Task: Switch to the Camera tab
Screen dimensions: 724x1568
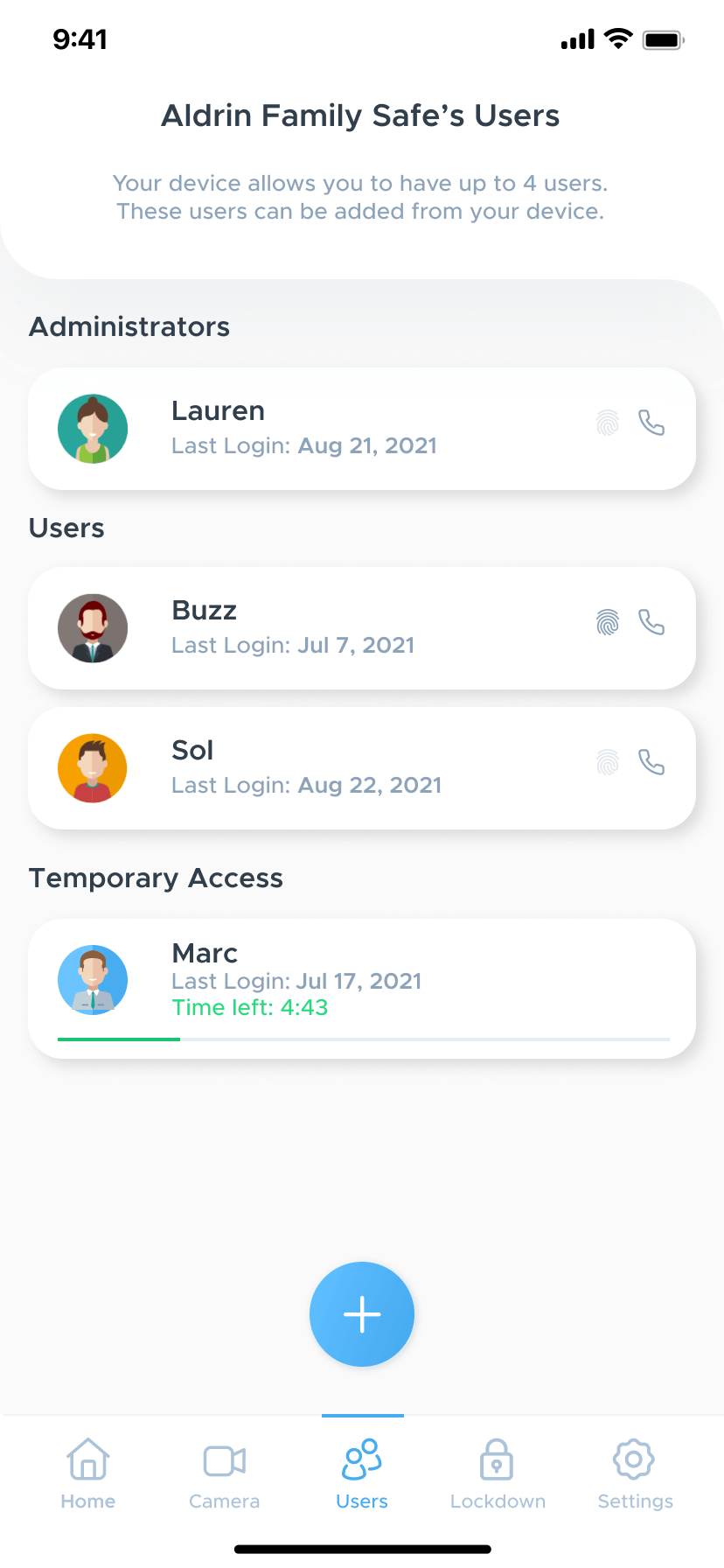Action: pyautogui.click(x=225, y=1475)
